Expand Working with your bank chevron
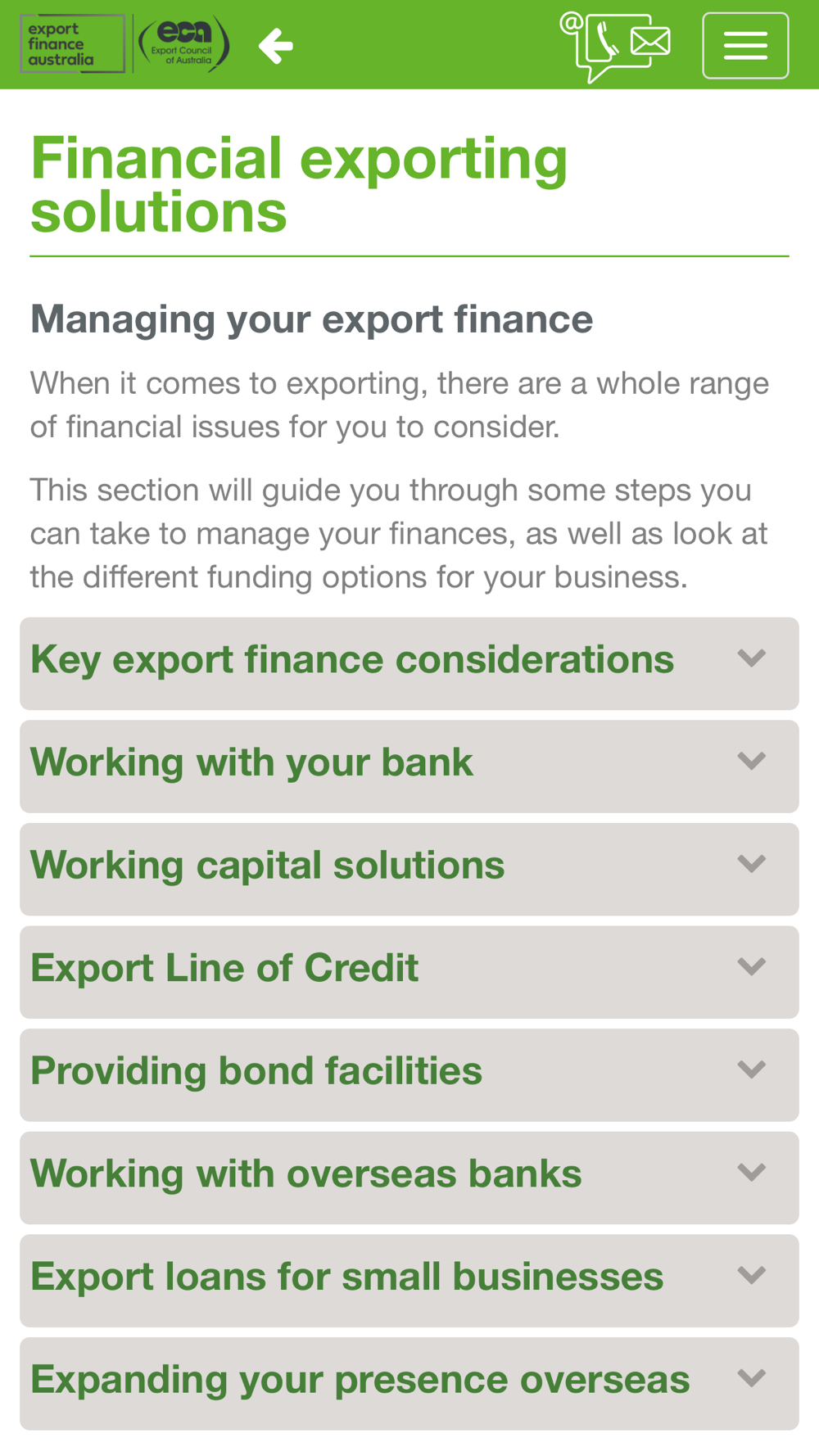Image resolution: width=819 pixels, height=1456 pixels. click(x=751, y=762)
